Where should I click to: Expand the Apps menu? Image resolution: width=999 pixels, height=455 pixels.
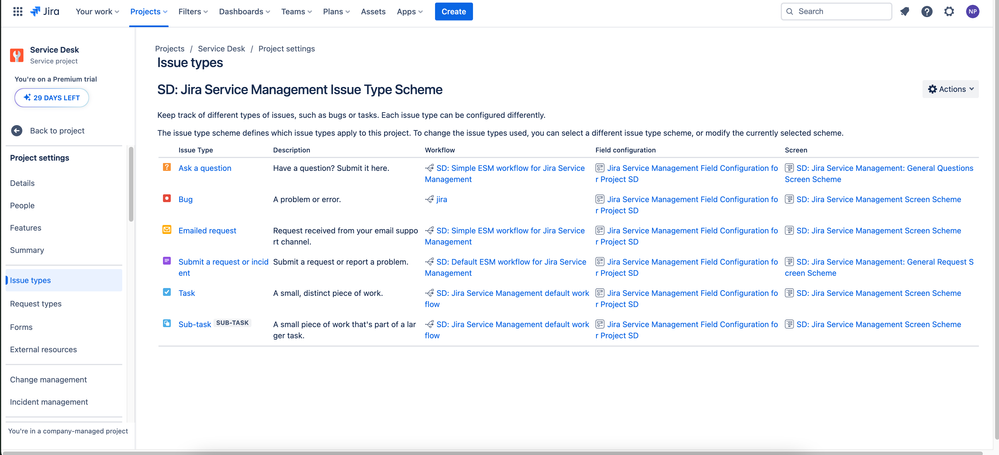[410, 11]
